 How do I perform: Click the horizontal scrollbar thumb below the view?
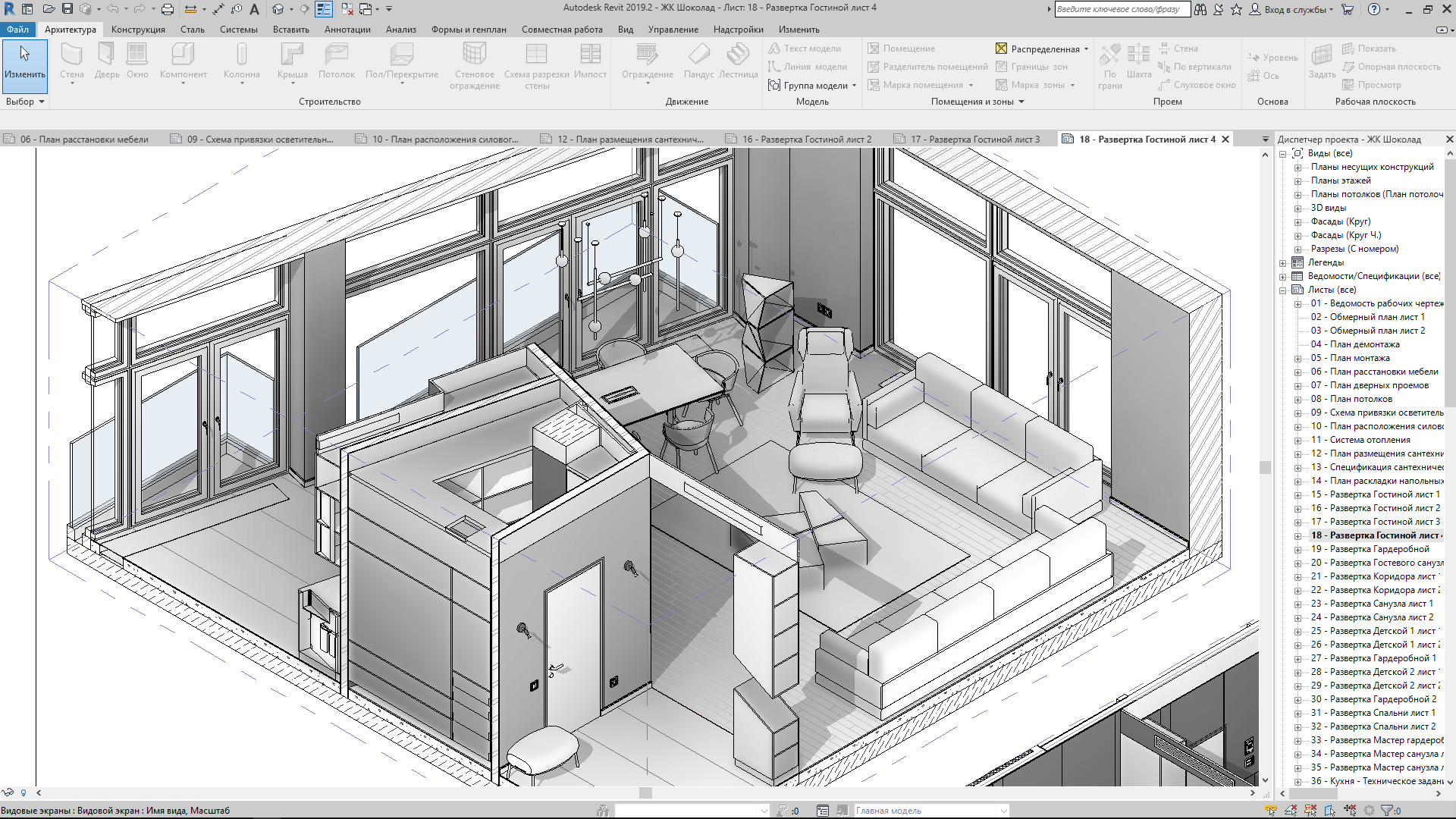[645, 792]
